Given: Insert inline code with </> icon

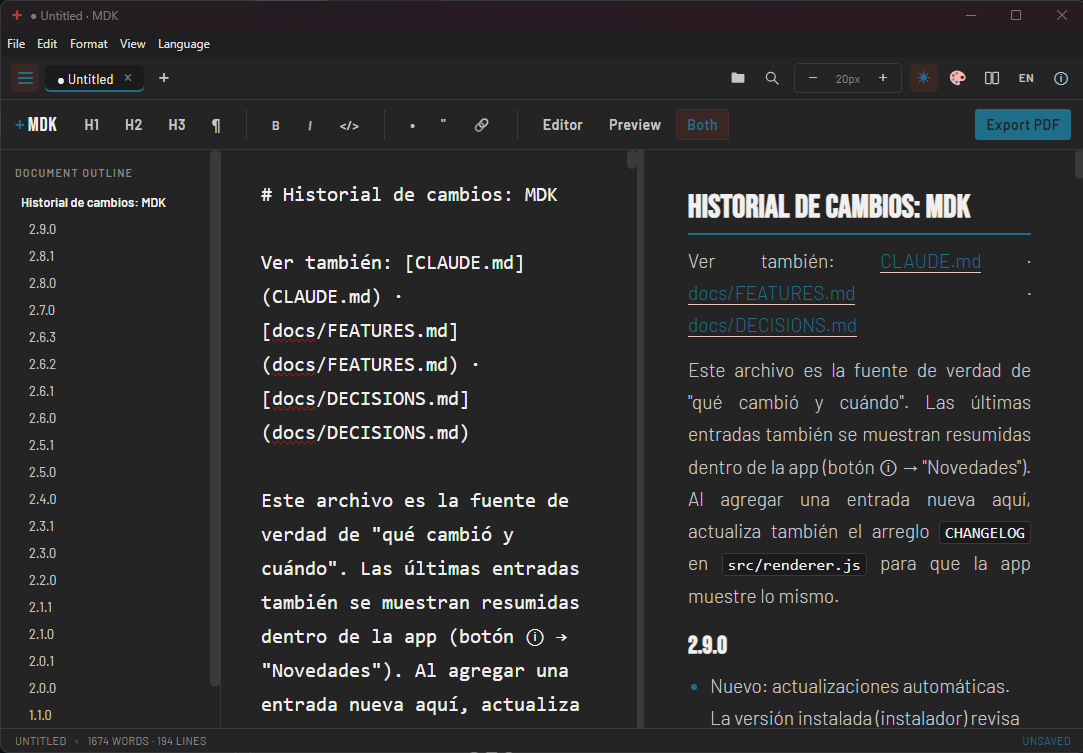Looking at the screenshot, I should point(349,125).
